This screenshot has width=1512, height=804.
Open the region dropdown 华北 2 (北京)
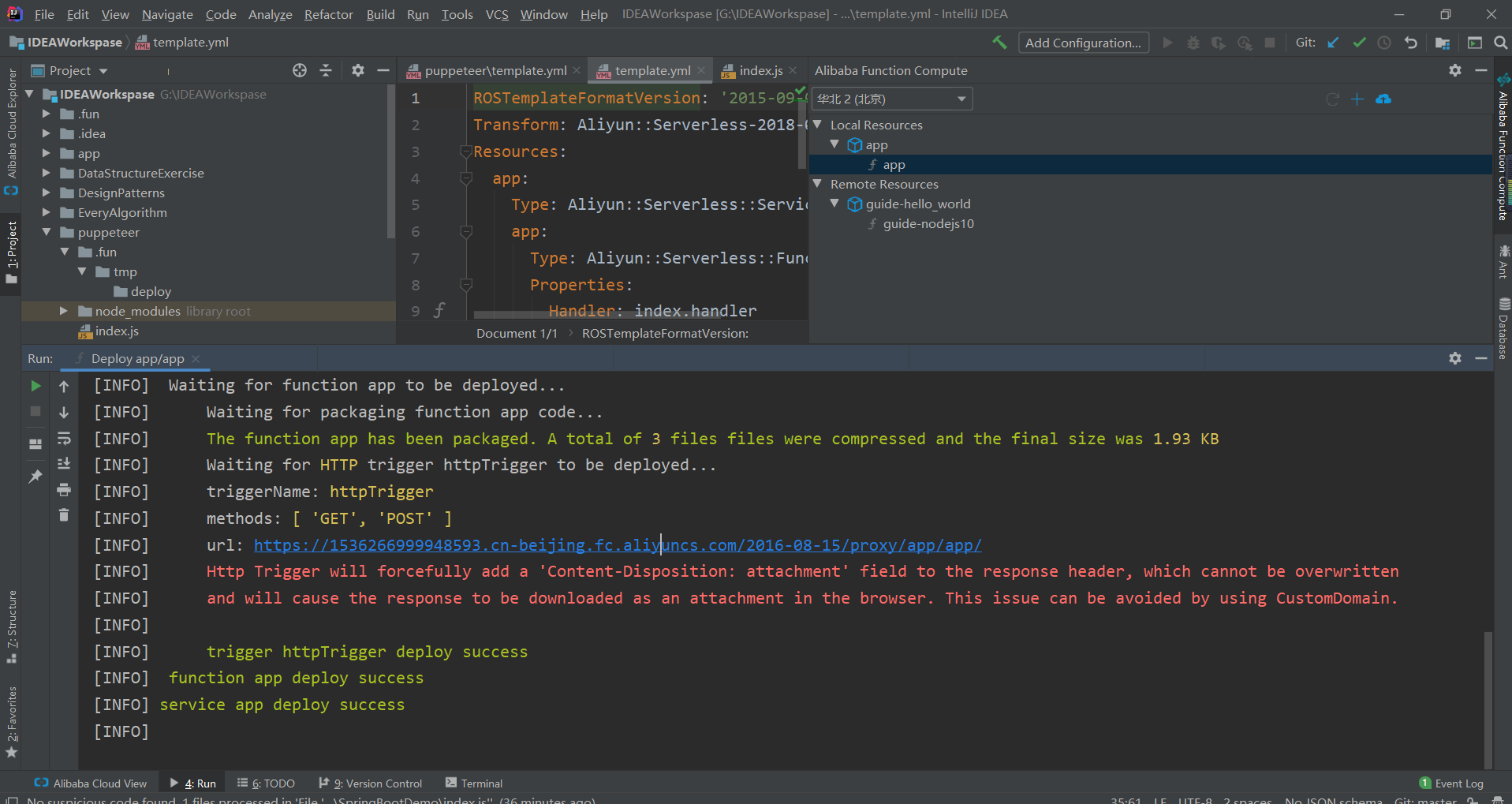pos(892,99)
